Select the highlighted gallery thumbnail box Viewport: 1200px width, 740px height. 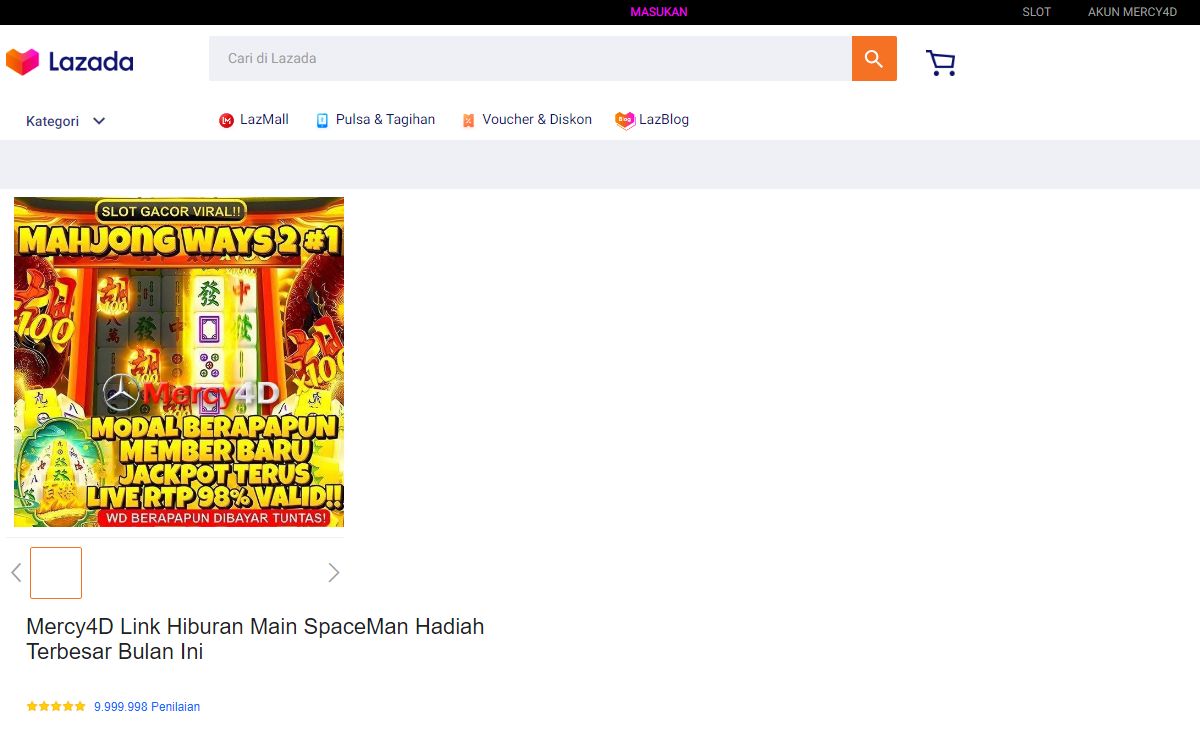[56, 573]
